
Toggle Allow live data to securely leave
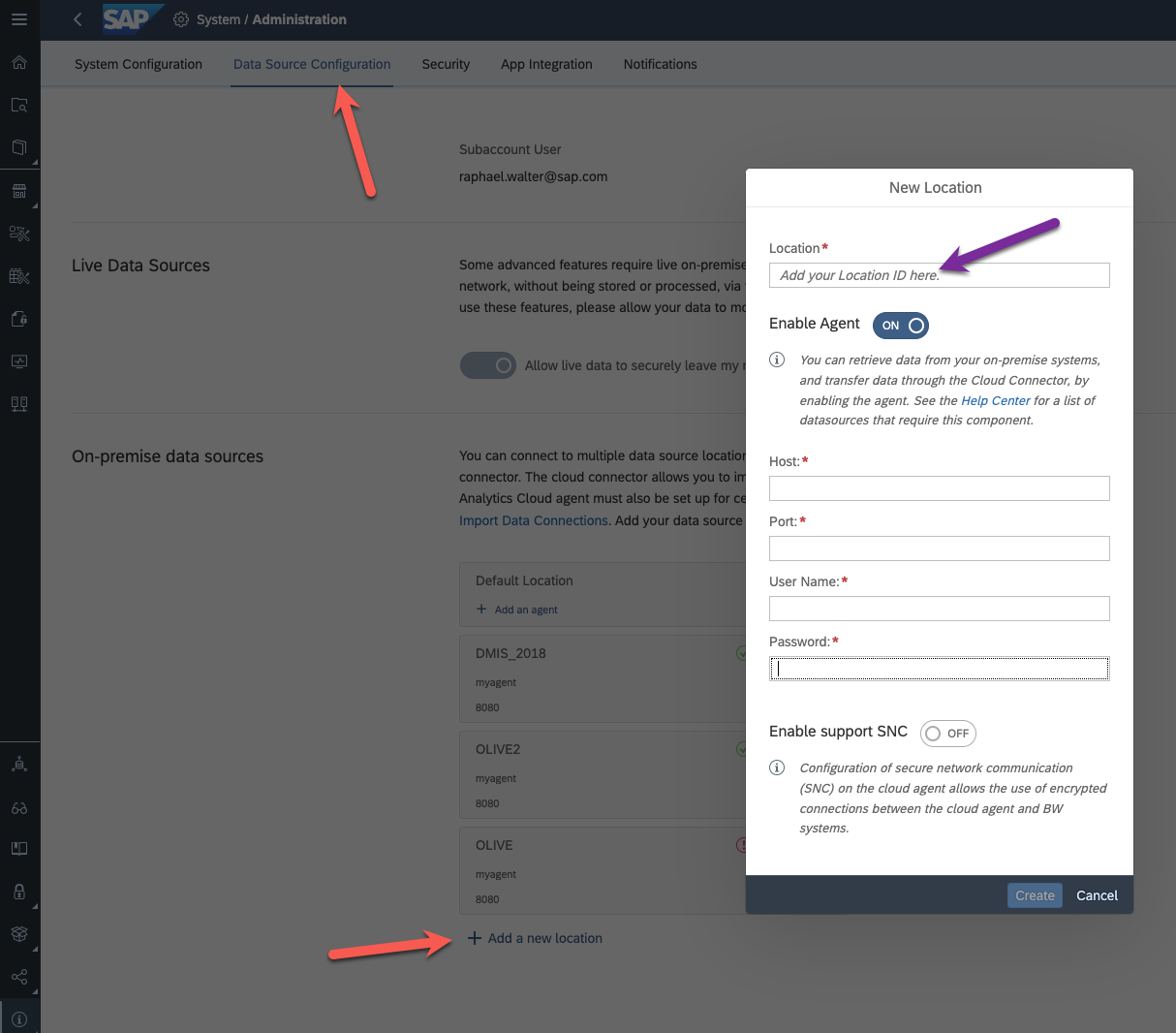click(x=488, y=365)
